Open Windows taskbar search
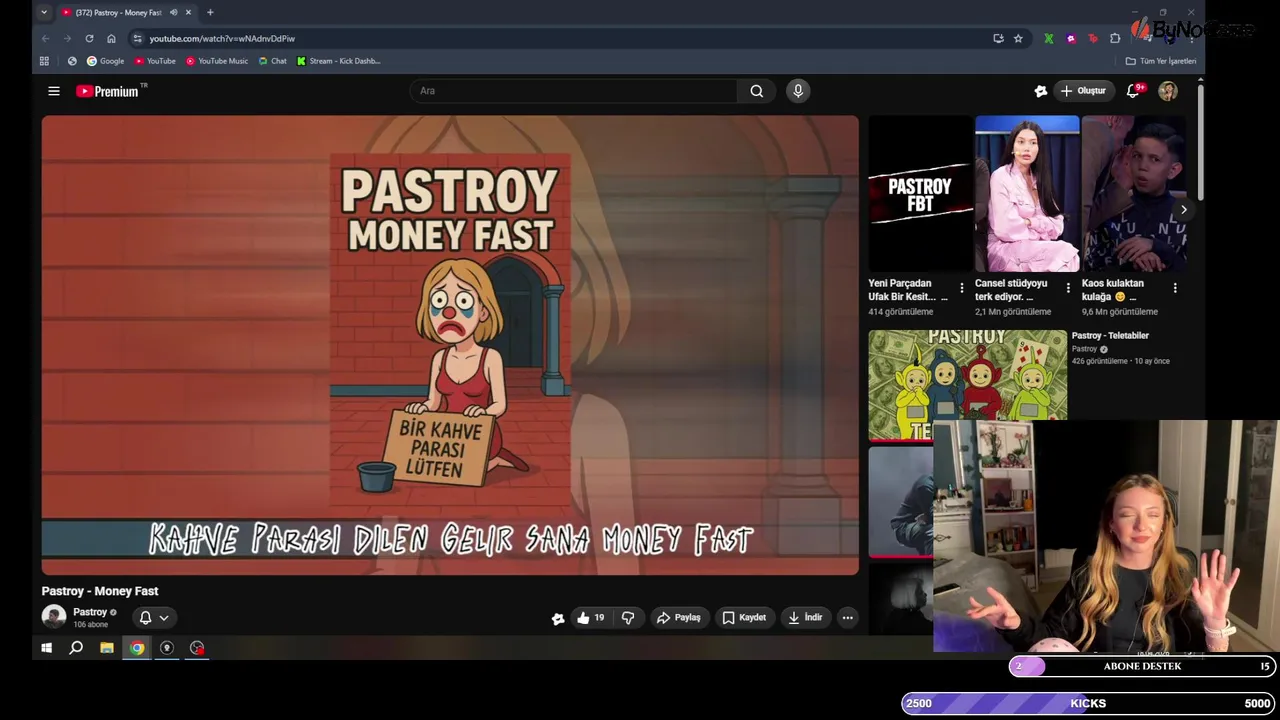 (76, 648)
